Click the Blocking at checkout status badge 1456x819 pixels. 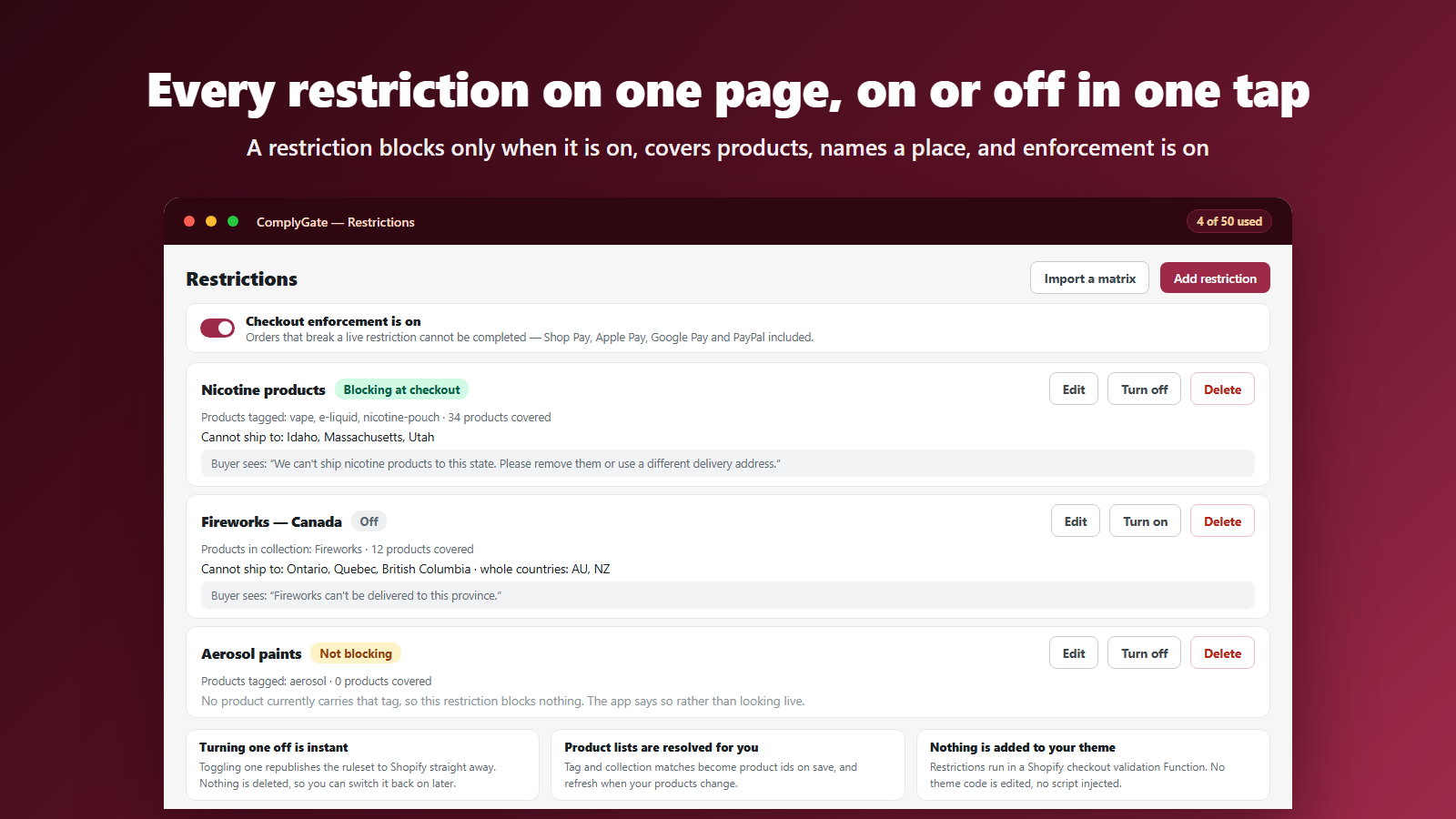click(401, 389)
